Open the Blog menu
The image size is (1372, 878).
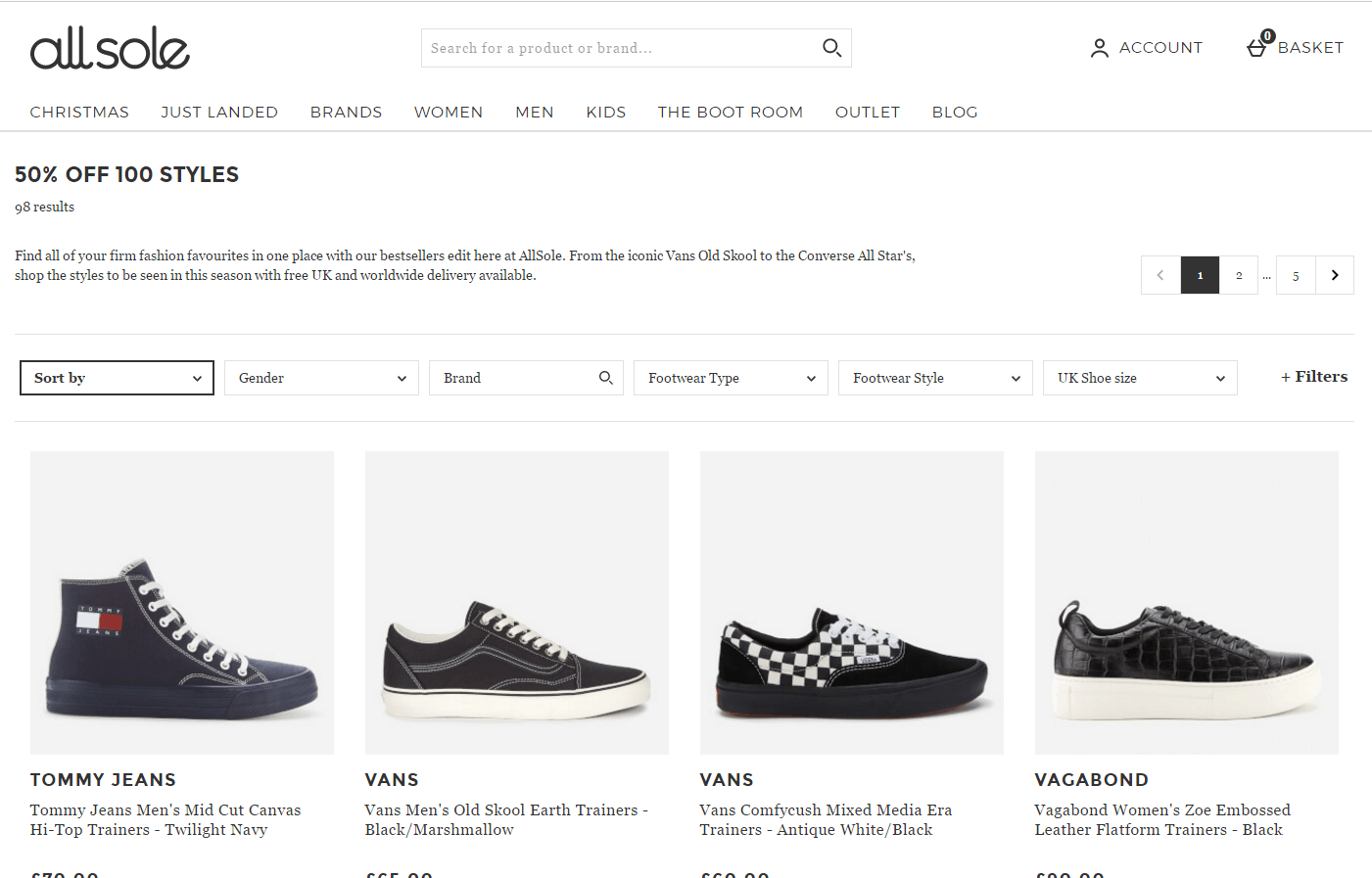[x=955, y=113]
